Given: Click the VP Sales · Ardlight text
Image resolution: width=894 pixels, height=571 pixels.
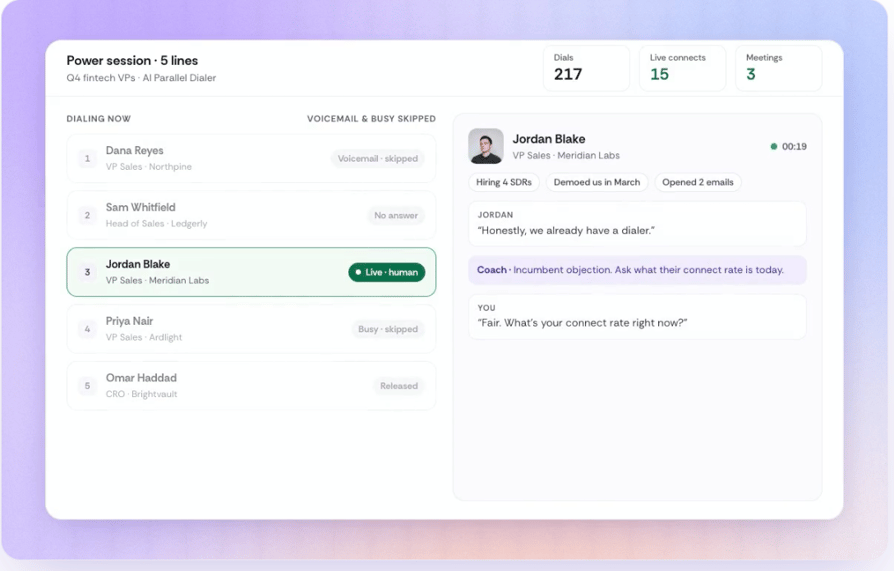Looking at the screenshot, I should click(144, 337).
